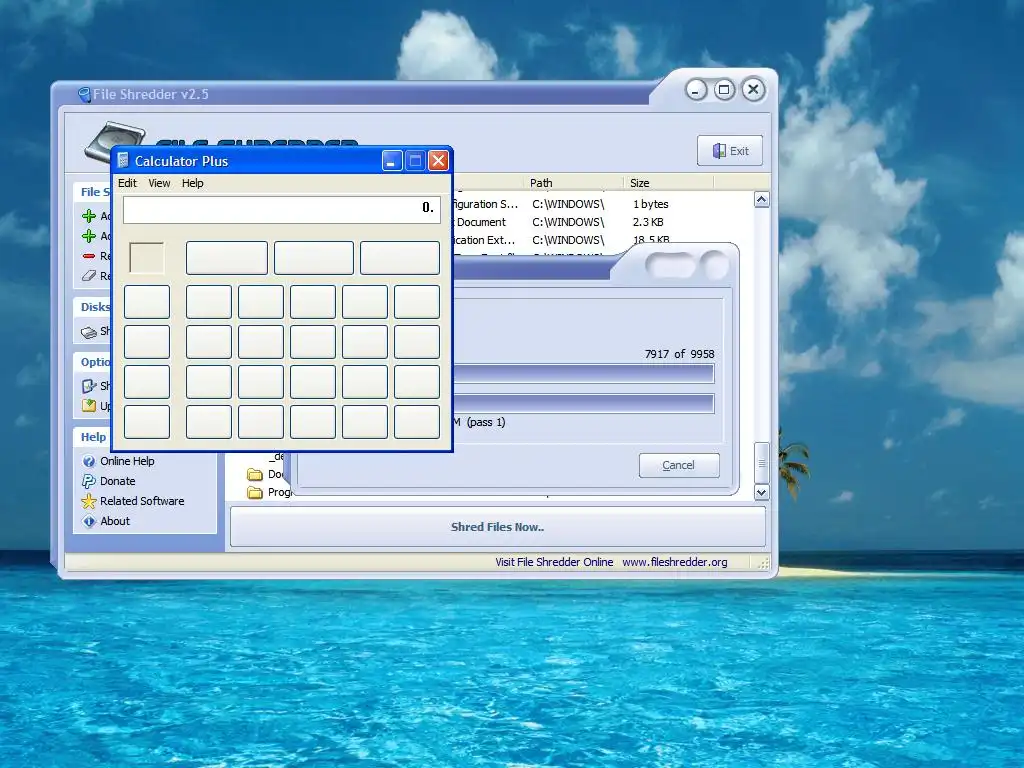Click the Shred Files Now.. button
The height and width of the screenshot is (768, 1024).
tap(498, 527)
